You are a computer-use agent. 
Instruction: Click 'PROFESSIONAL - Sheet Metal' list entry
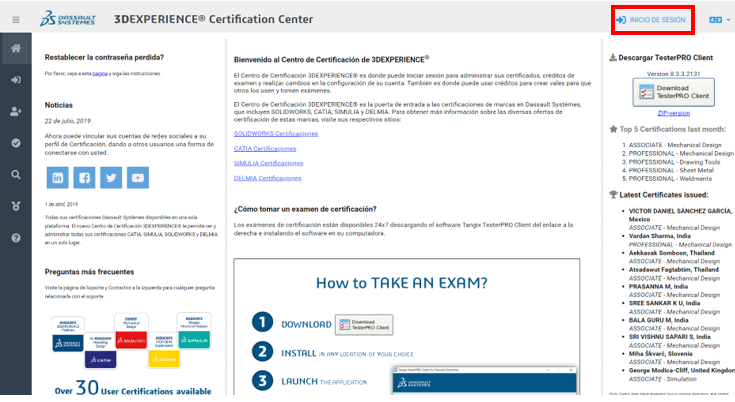click(x=671, y=171)
